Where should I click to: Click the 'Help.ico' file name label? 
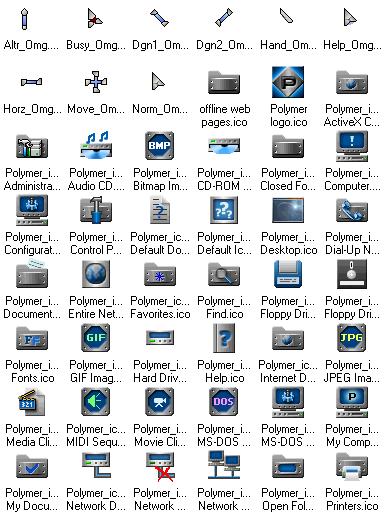click(x=225, y=378)
